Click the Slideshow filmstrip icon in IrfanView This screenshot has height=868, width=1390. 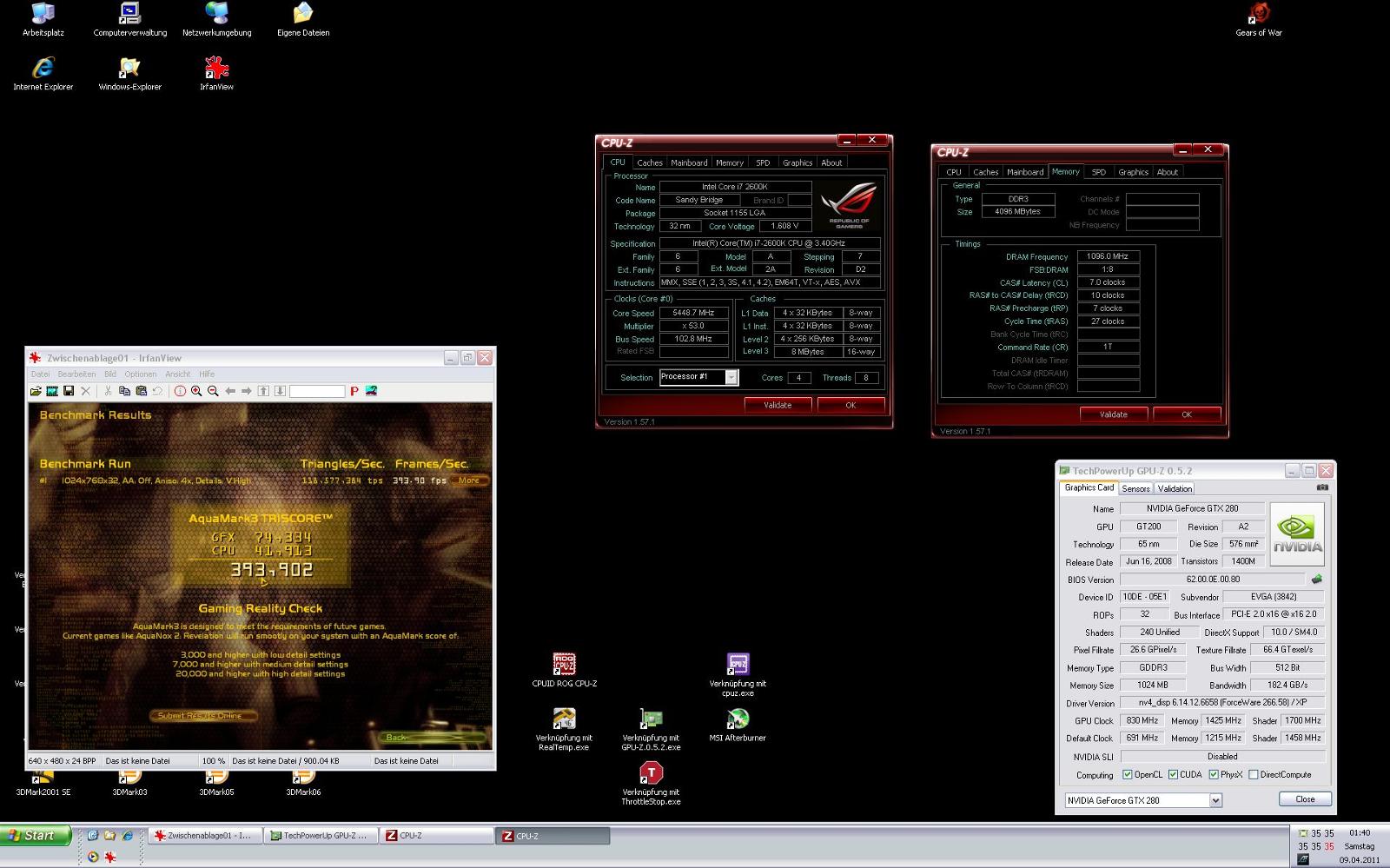(x=52, y=391)
